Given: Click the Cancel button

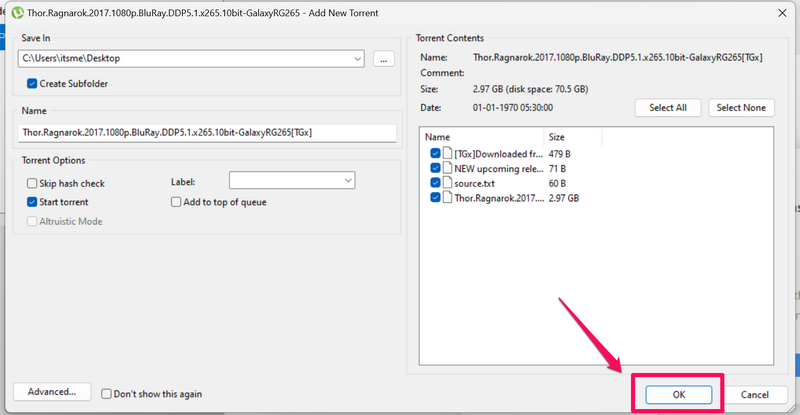Looking at the screenshot, I should pos(755,395).
